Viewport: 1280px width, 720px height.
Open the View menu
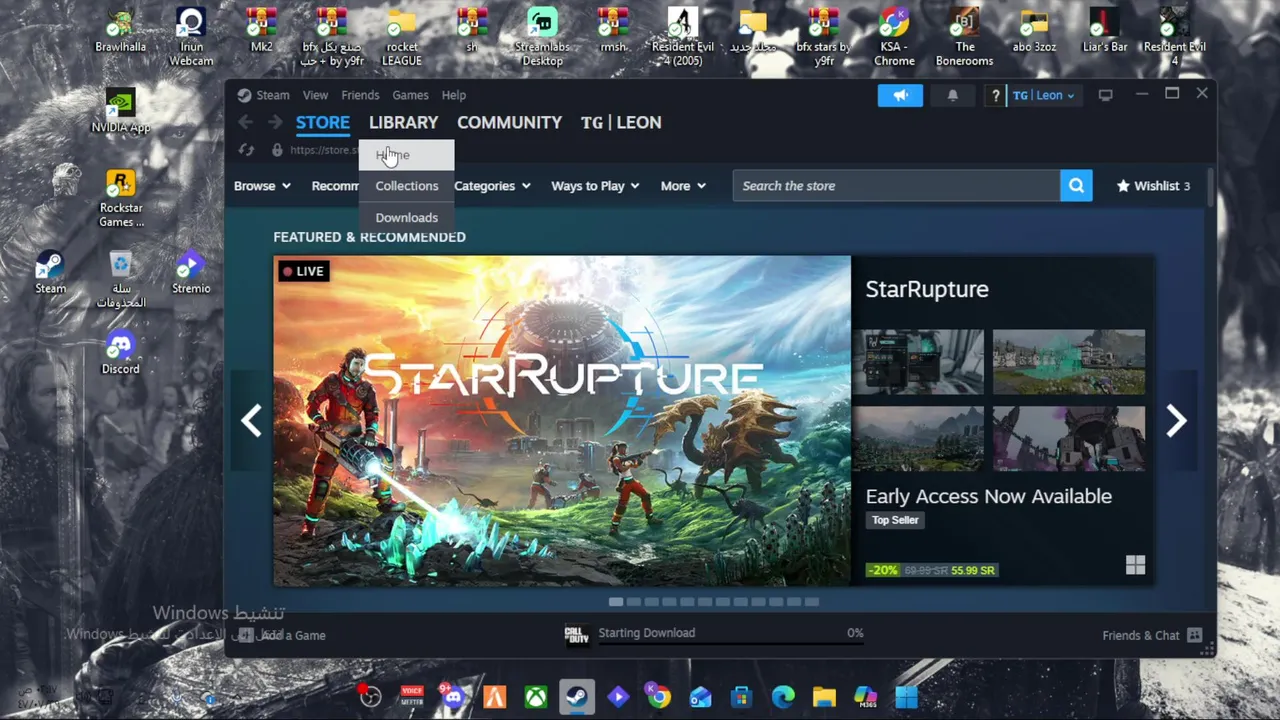pyautogui.click(x=315, y=95)
